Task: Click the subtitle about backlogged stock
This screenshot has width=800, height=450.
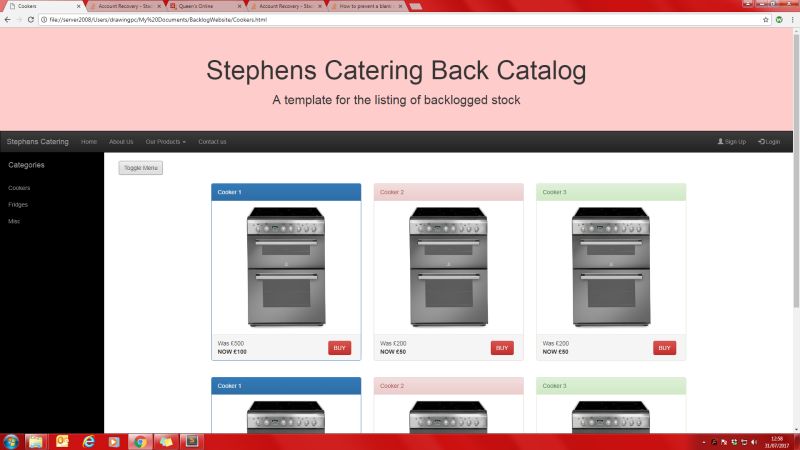Action: click(396, 100)
